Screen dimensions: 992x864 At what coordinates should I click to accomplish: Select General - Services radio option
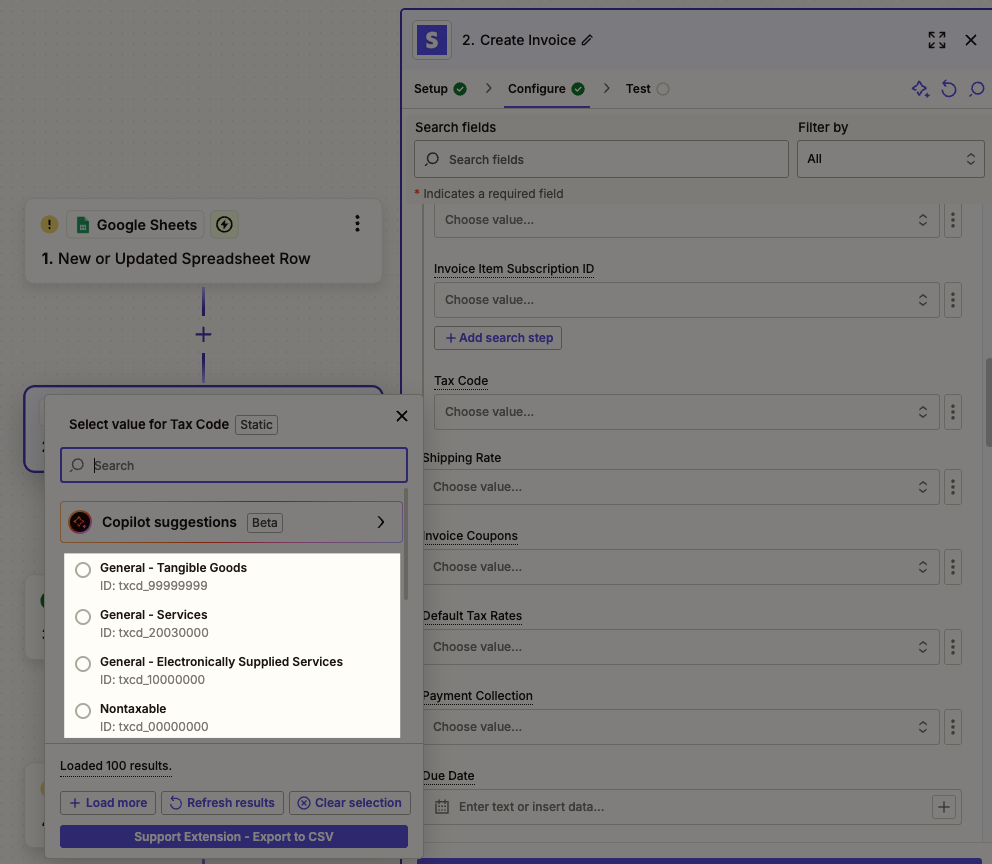(x=84, y=617)
